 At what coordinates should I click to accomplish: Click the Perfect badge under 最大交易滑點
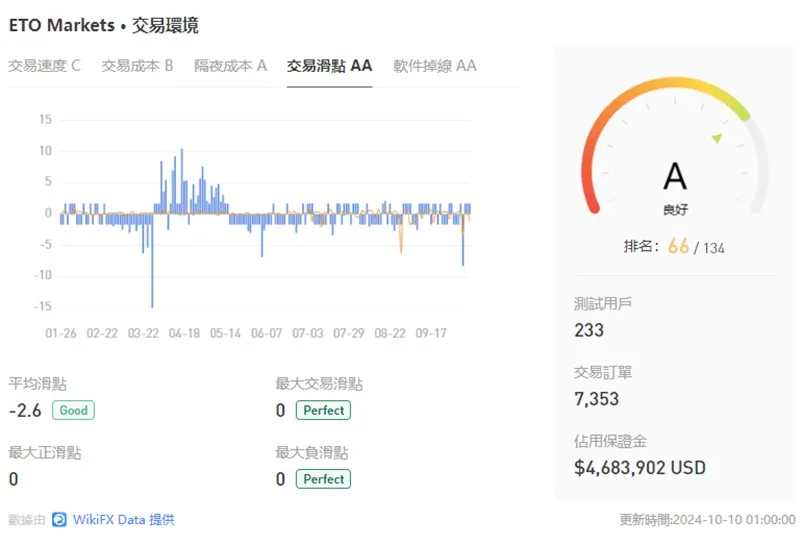(x=323, y=410)
